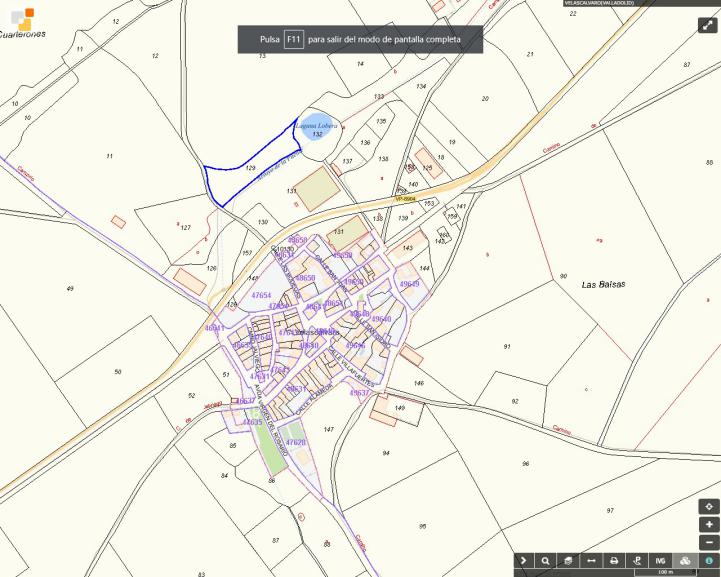Select parcel number 97 on the map
Image resolution: width=721 pixels, height=577 pixels.
click(610, 510)
